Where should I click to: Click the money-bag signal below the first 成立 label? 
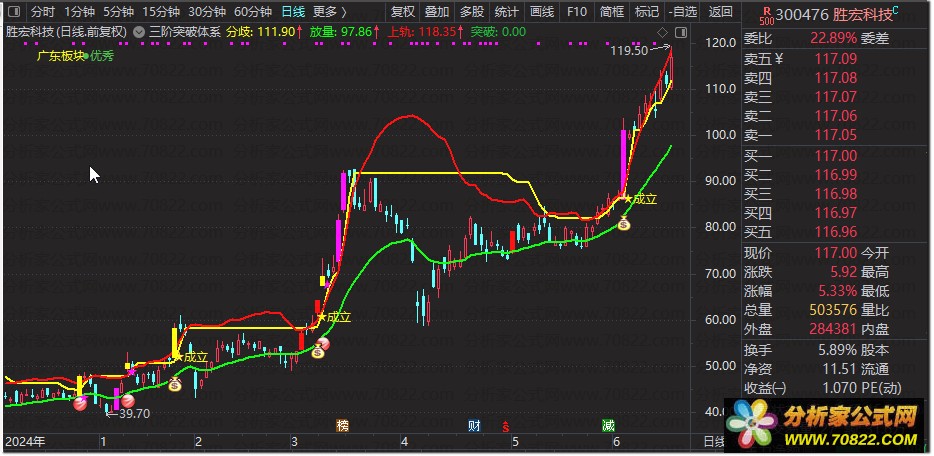(x=175, y=385)
